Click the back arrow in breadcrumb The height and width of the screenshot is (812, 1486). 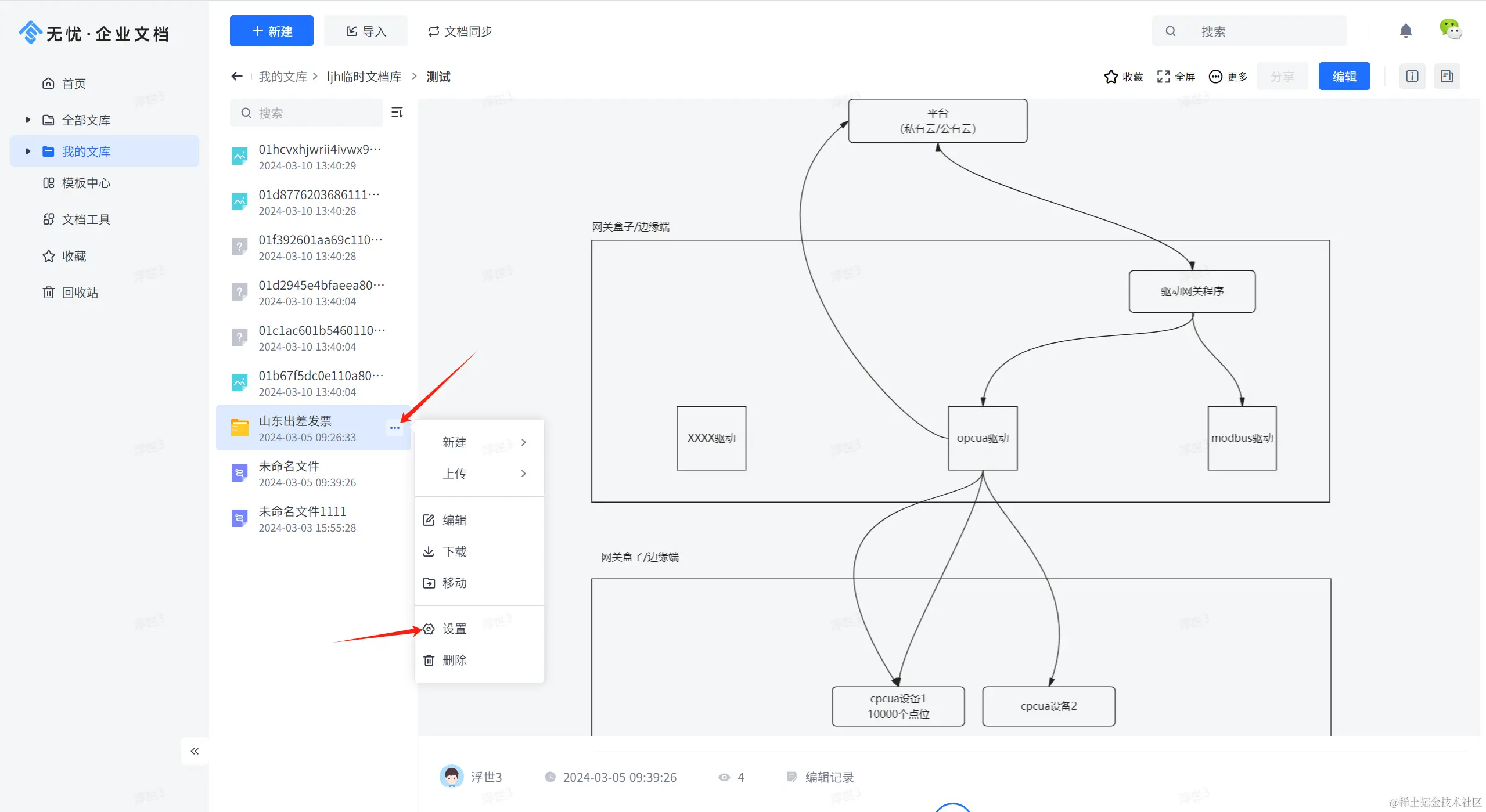click(x=236, y=76)
